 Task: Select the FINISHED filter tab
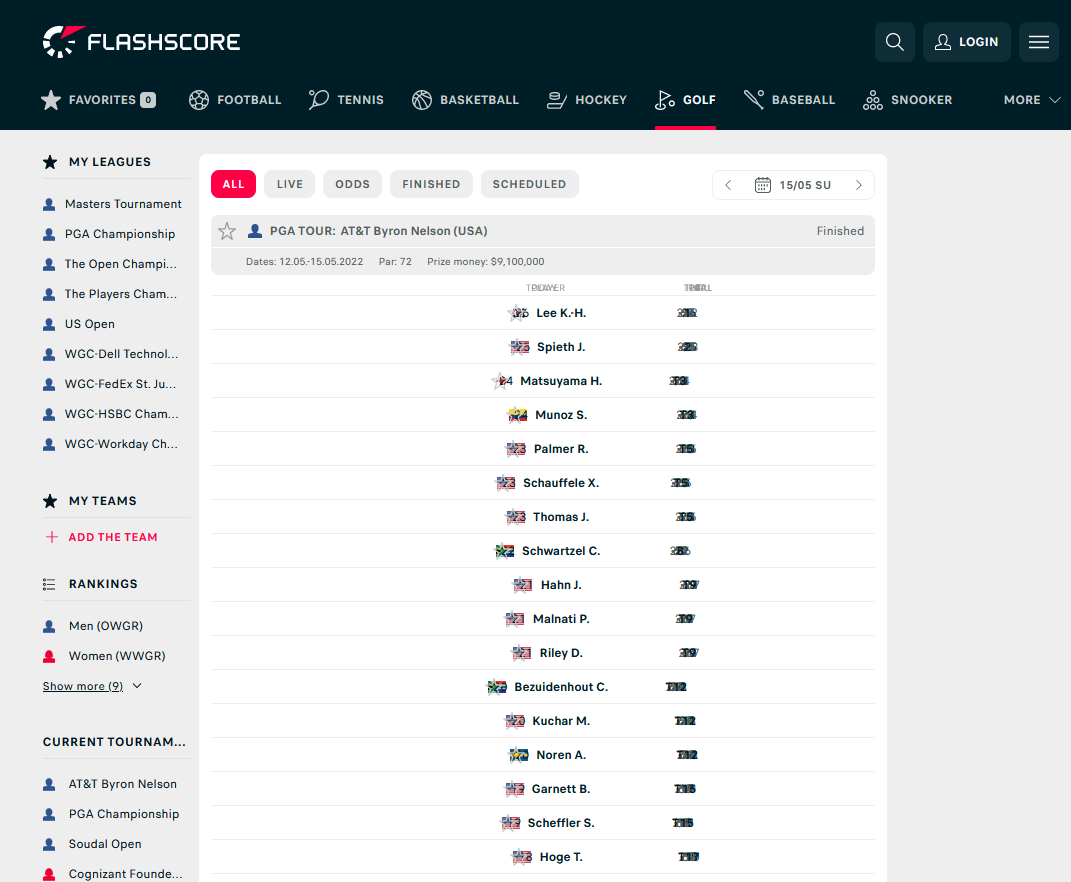[x=431, y=184]
